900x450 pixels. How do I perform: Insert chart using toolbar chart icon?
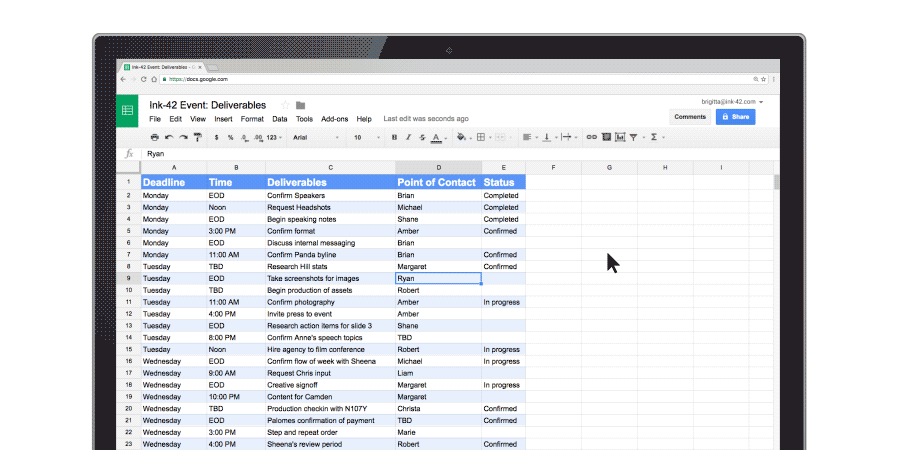pyautogui.click(x=620, y=137)
